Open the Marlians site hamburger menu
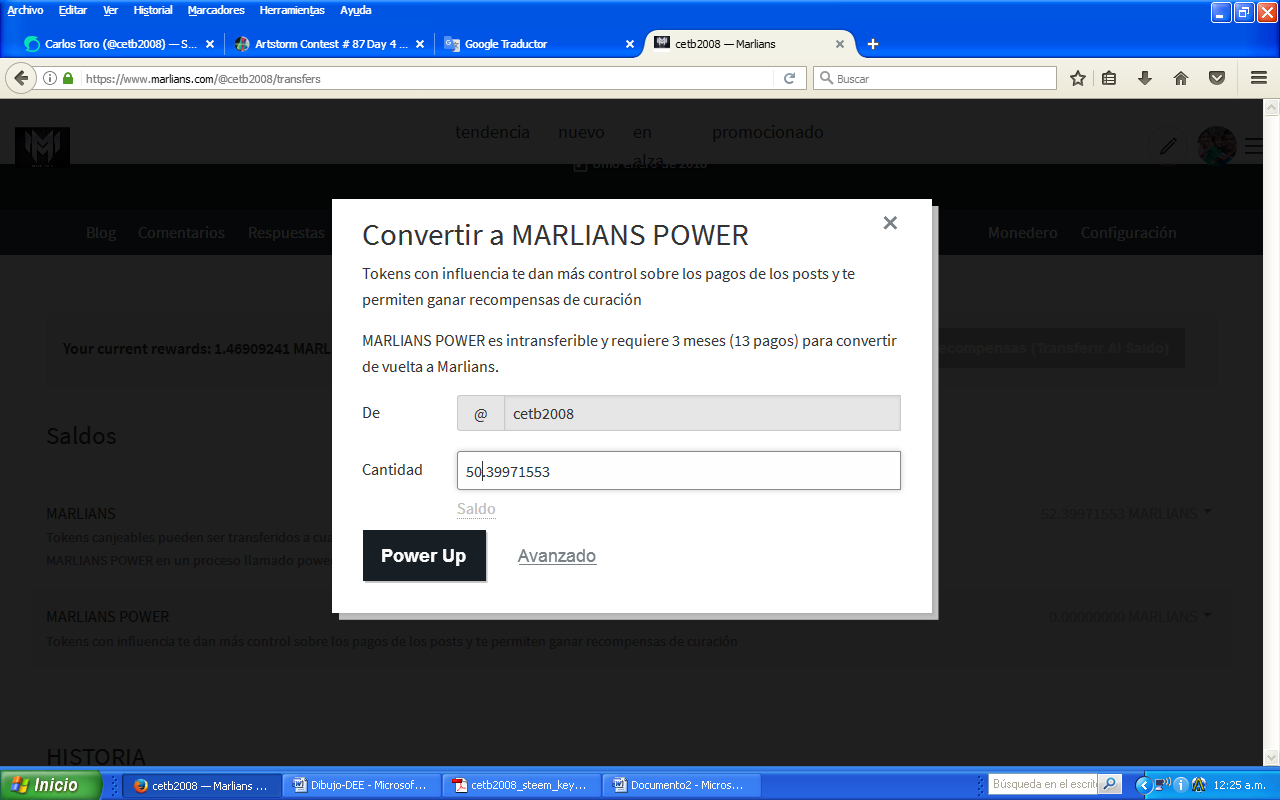 coord(1254,146)
